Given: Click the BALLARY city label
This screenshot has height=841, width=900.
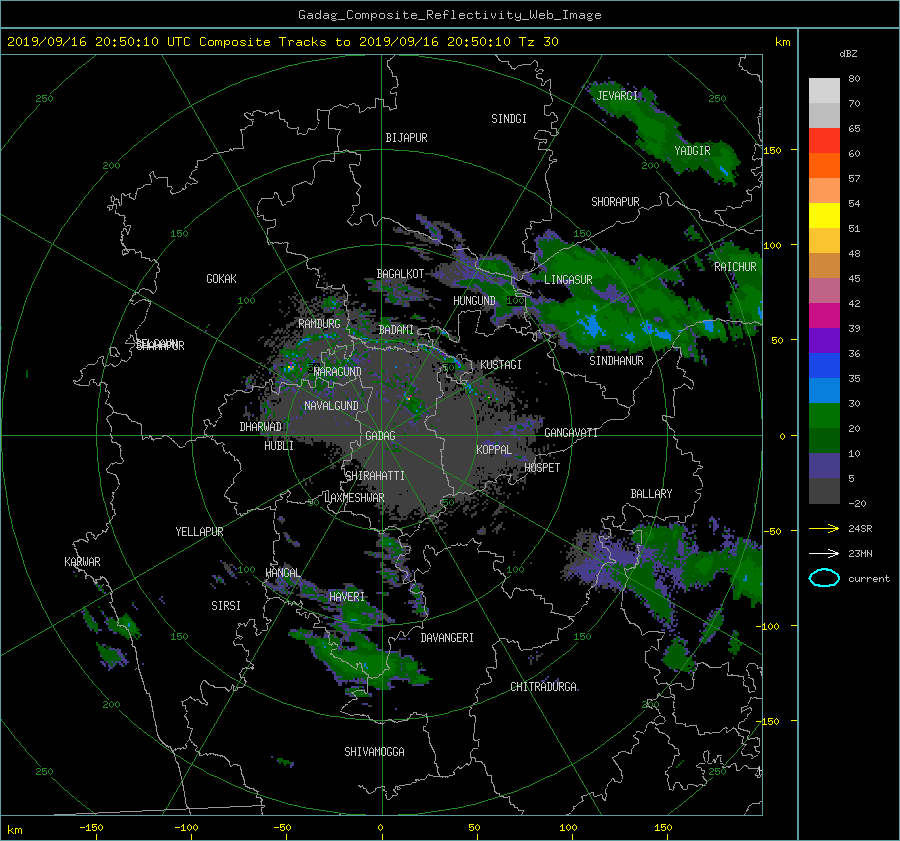Looking at the screenshot, I should tap(651, 494).
